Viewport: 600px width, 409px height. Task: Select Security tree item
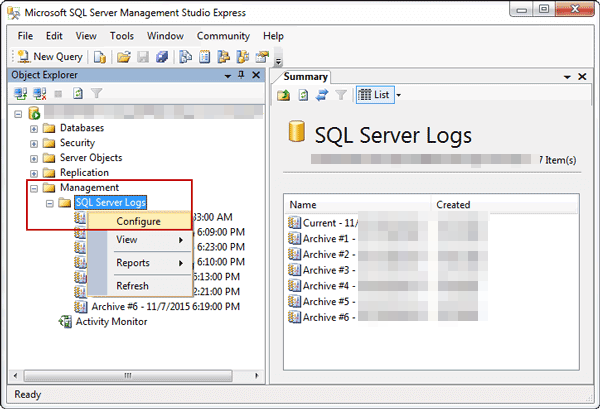tap(77, 143)
